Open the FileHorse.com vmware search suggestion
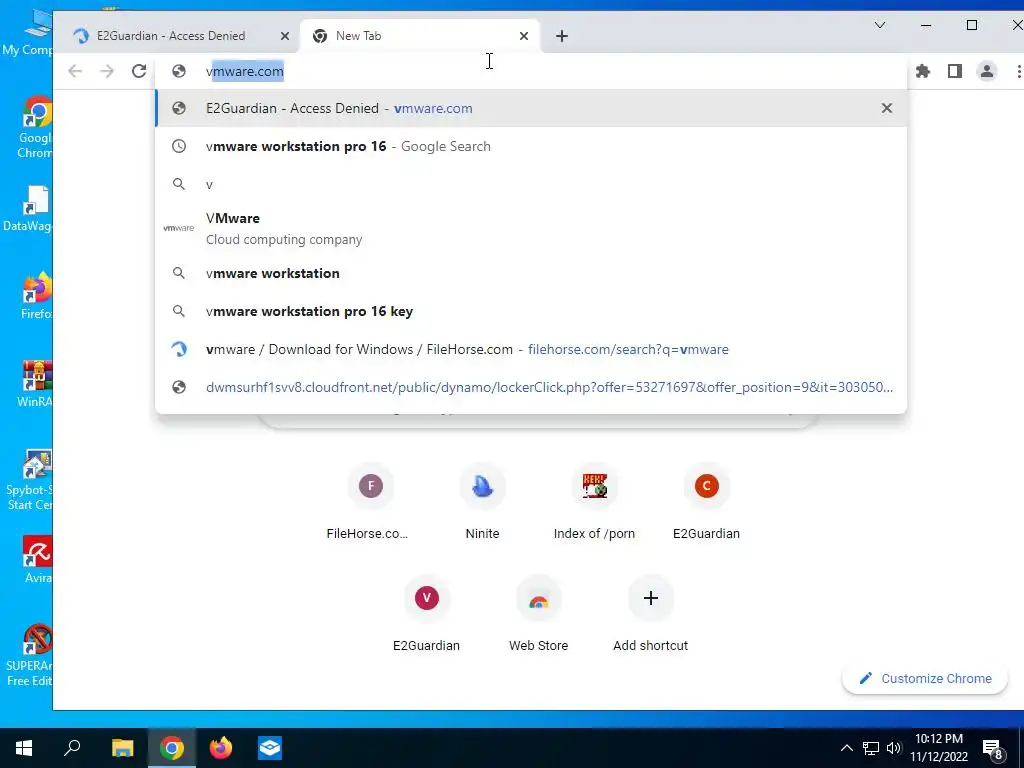The width and height of the screenshot is (1024, 768). pos(531,349)
